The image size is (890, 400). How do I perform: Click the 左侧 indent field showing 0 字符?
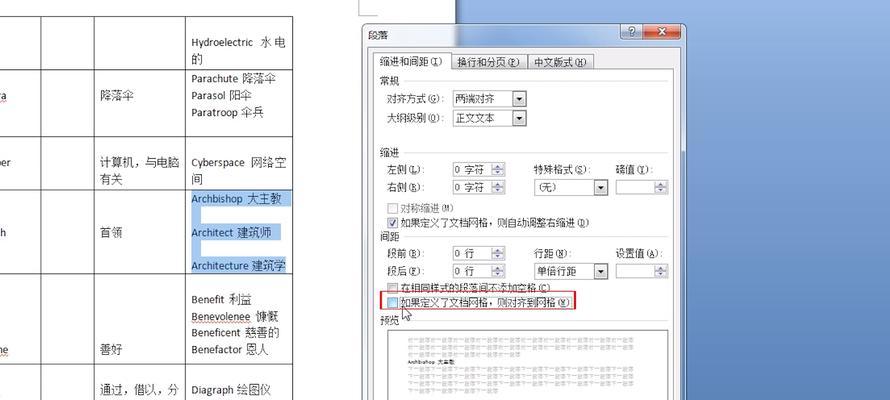click(472, 169)
